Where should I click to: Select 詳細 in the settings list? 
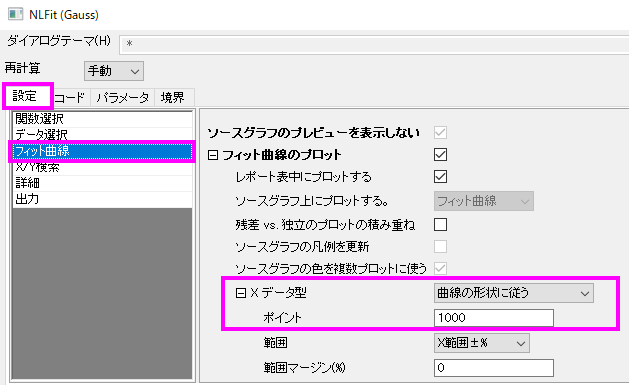click(102, 183)
